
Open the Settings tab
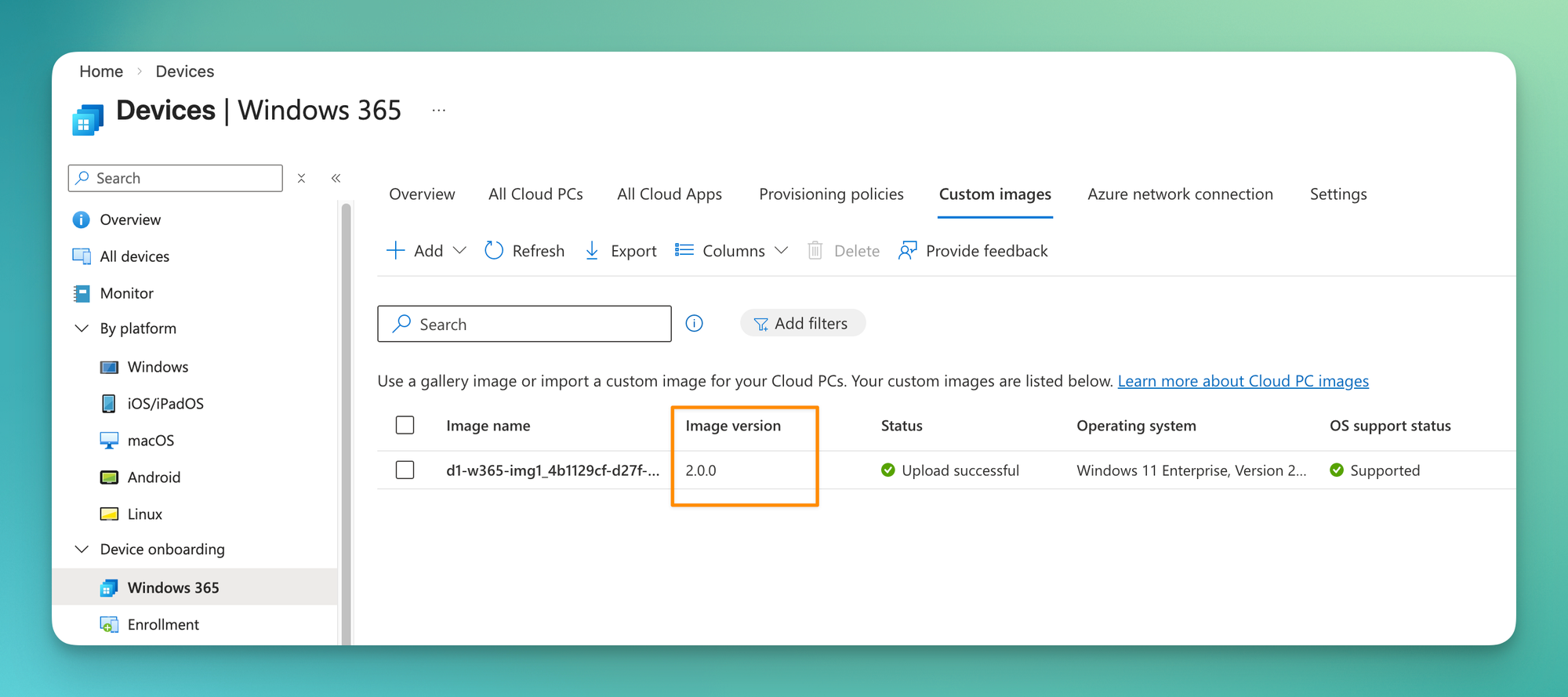click(1338, 194)
